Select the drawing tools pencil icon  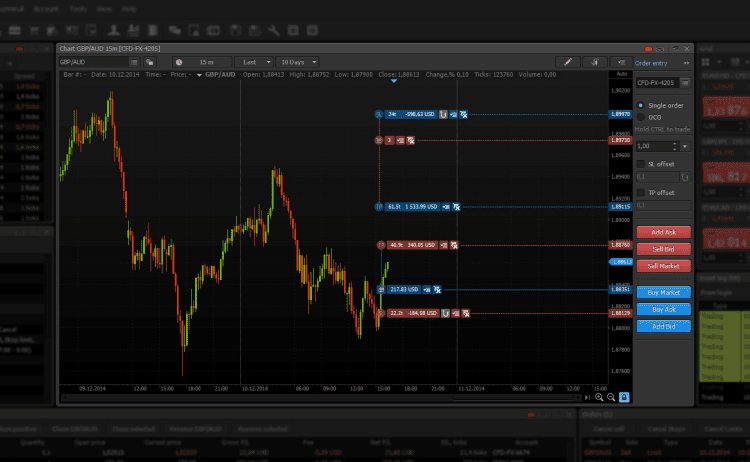pyautogui.click(x=568, y=62)
